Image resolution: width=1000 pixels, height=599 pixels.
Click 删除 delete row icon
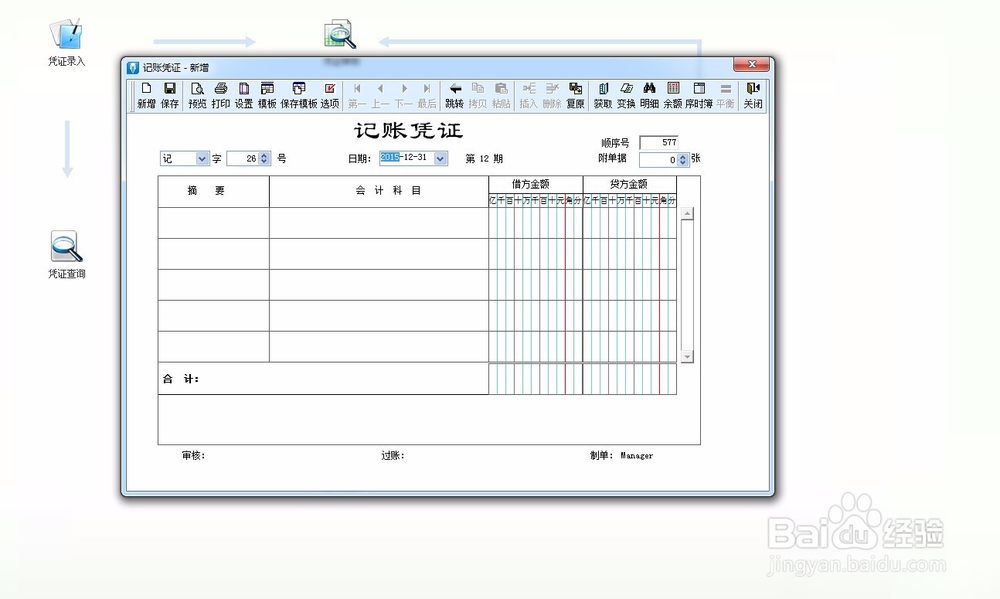[552, 95]
